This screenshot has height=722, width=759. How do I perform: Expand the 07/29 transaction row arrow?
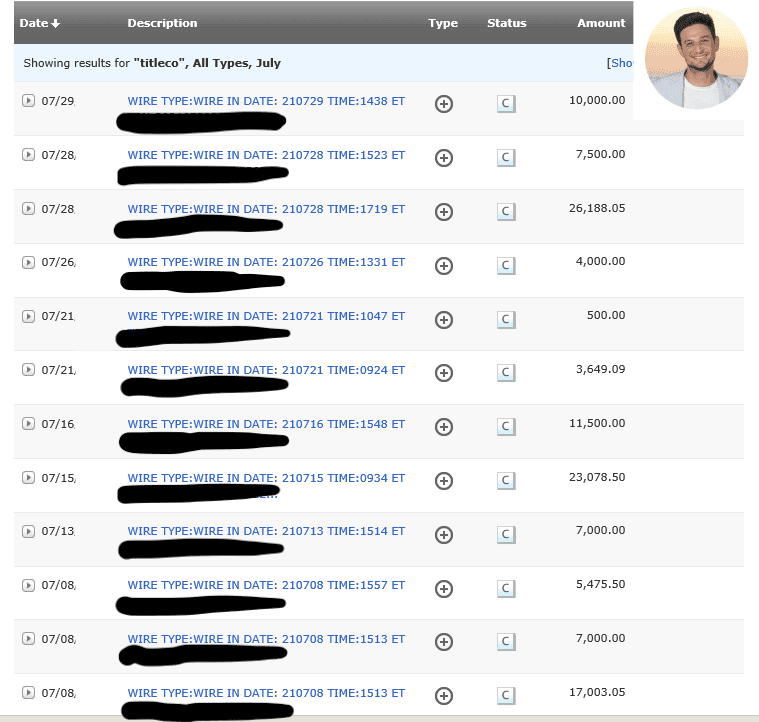tap(29, 101)
